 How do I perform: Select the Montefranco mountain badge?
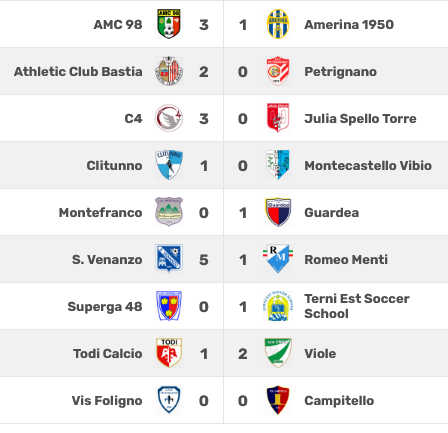pyautogui.click(x=169, y=212)
